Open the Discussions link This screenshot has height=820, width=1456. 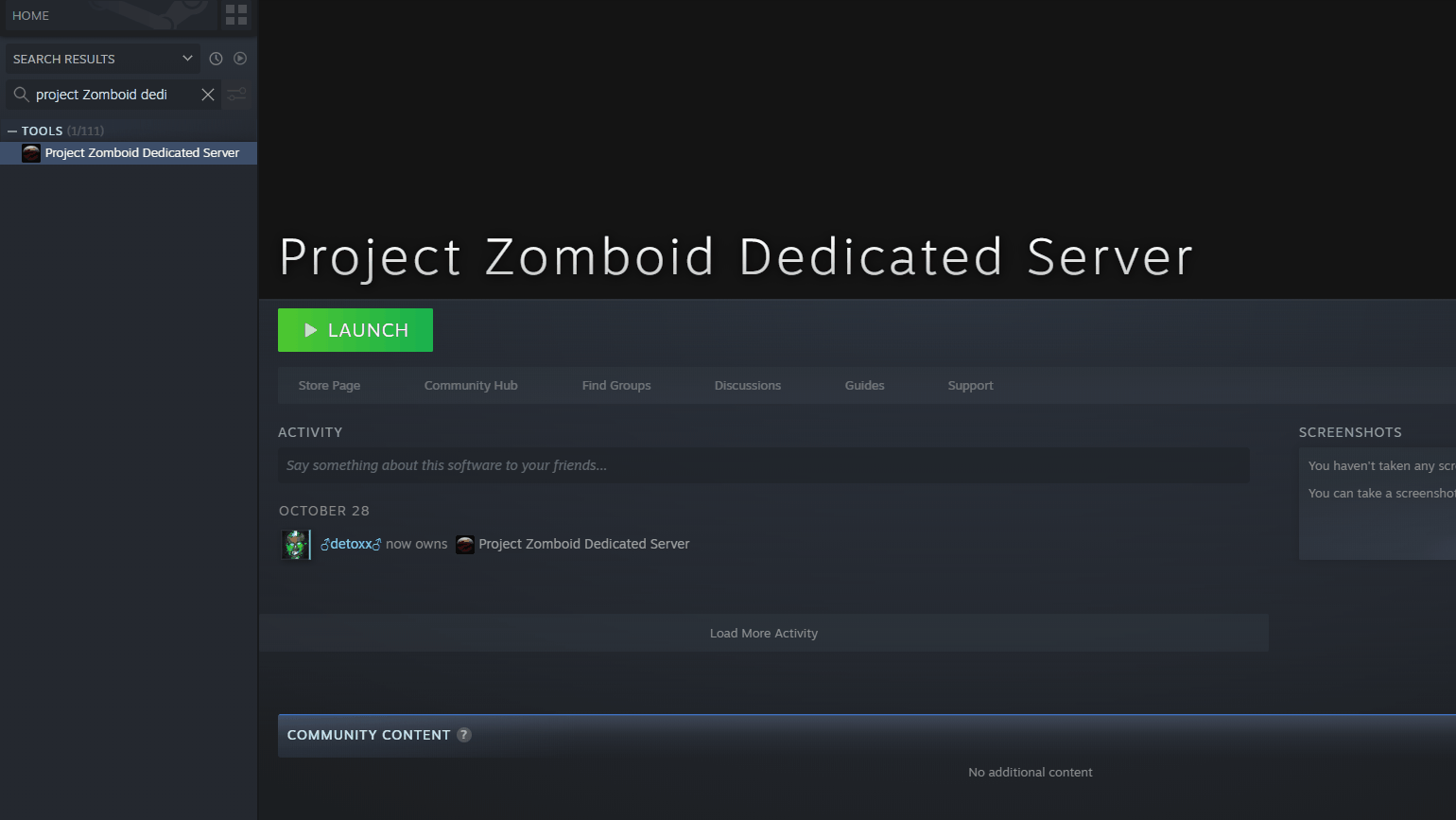pyautogui.click(x=748, y=386)
